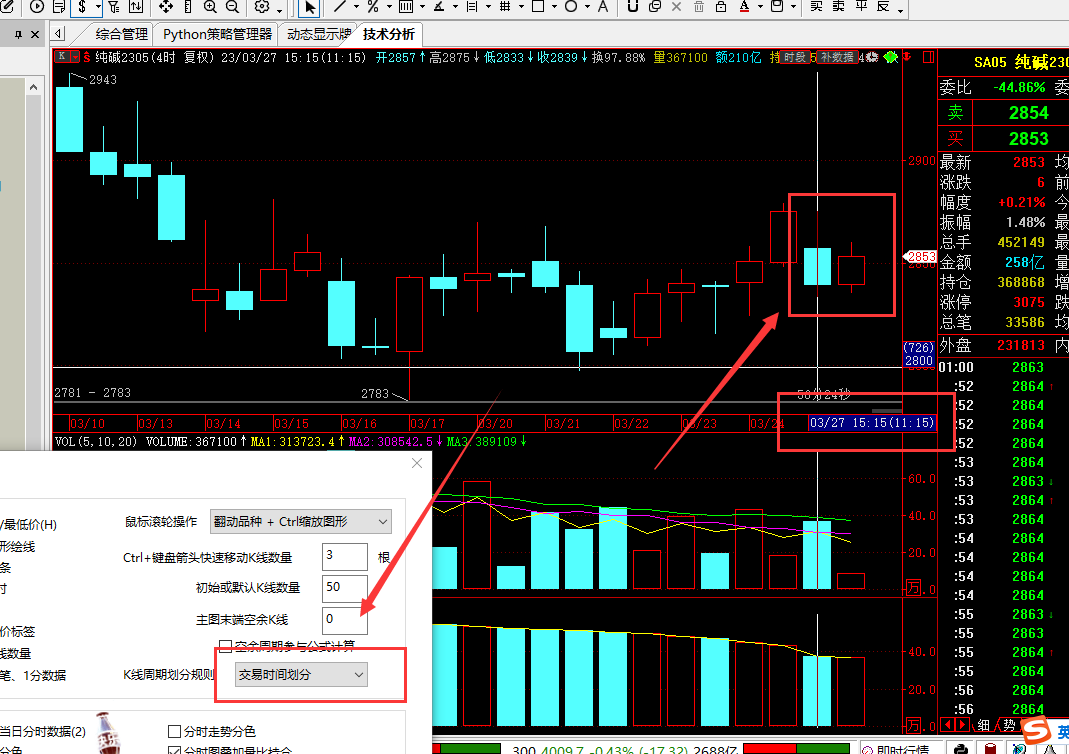Click the green diamond icon in chart header

tap(890, 57)
